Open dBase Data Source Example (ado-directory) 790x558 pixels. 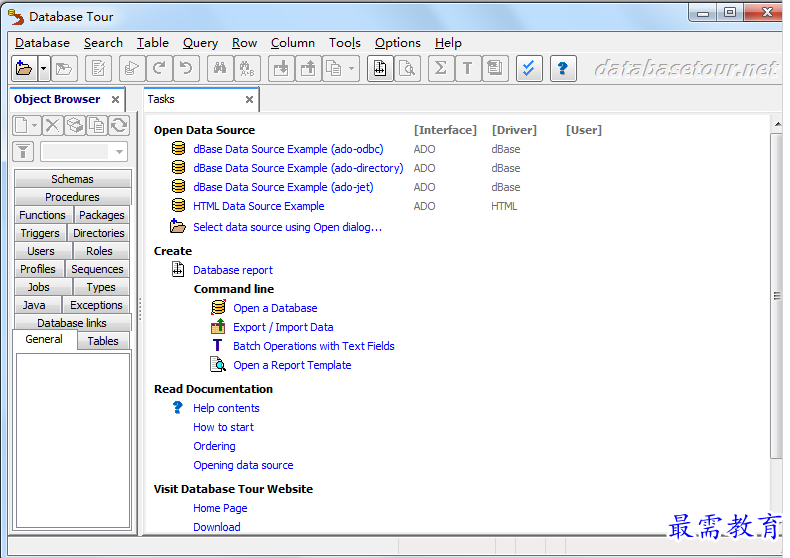pos(298,168)
